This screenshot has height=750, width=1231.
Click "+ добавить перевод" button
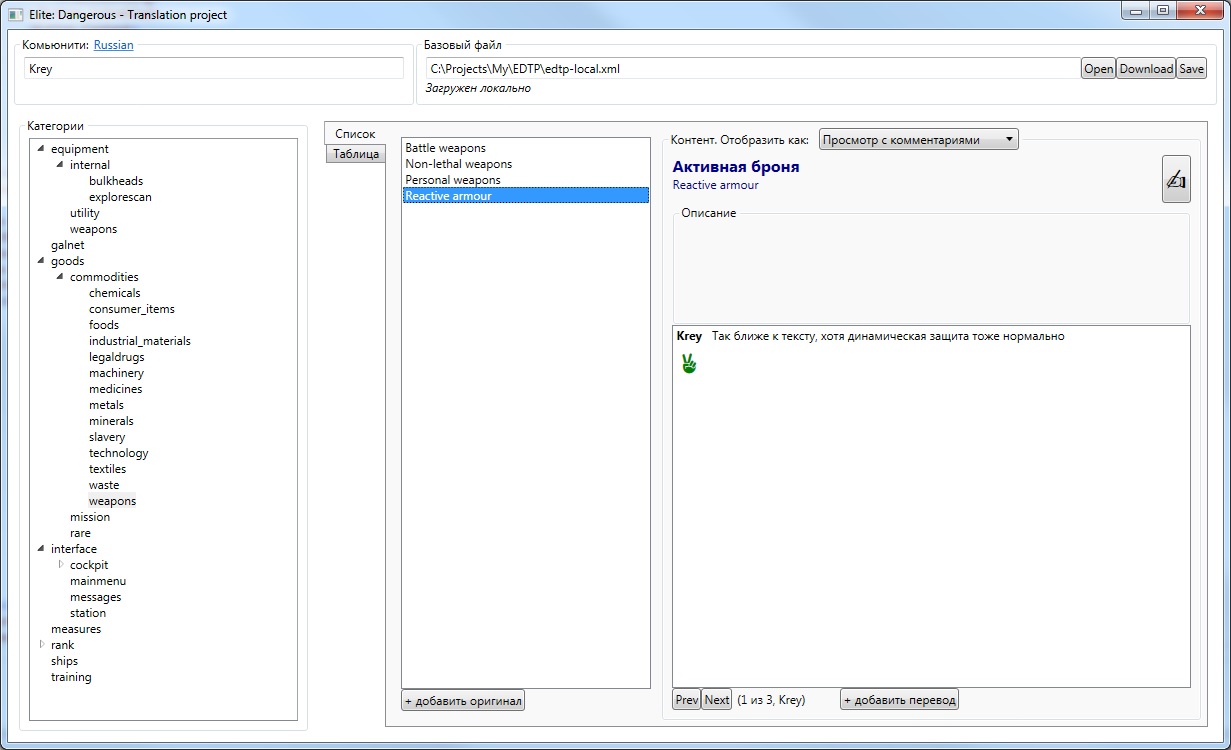900,700
